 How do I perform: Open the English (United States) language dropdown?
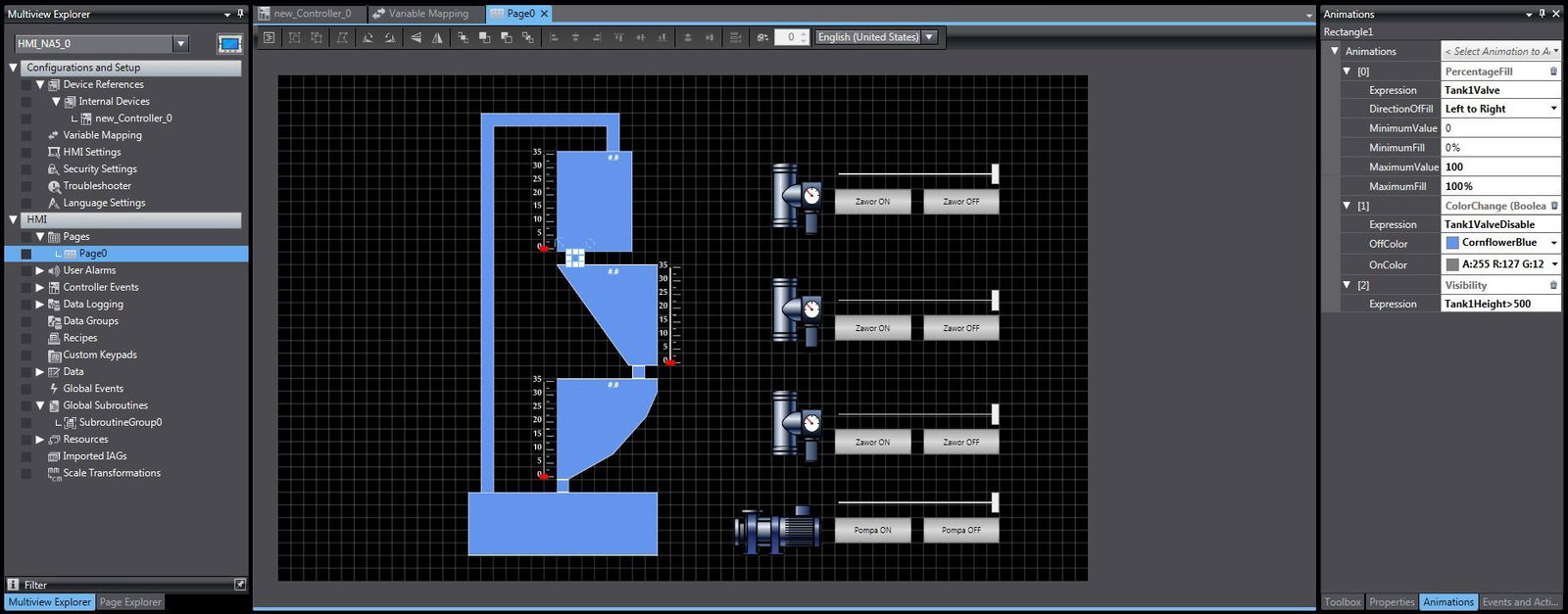click(929, 37)
